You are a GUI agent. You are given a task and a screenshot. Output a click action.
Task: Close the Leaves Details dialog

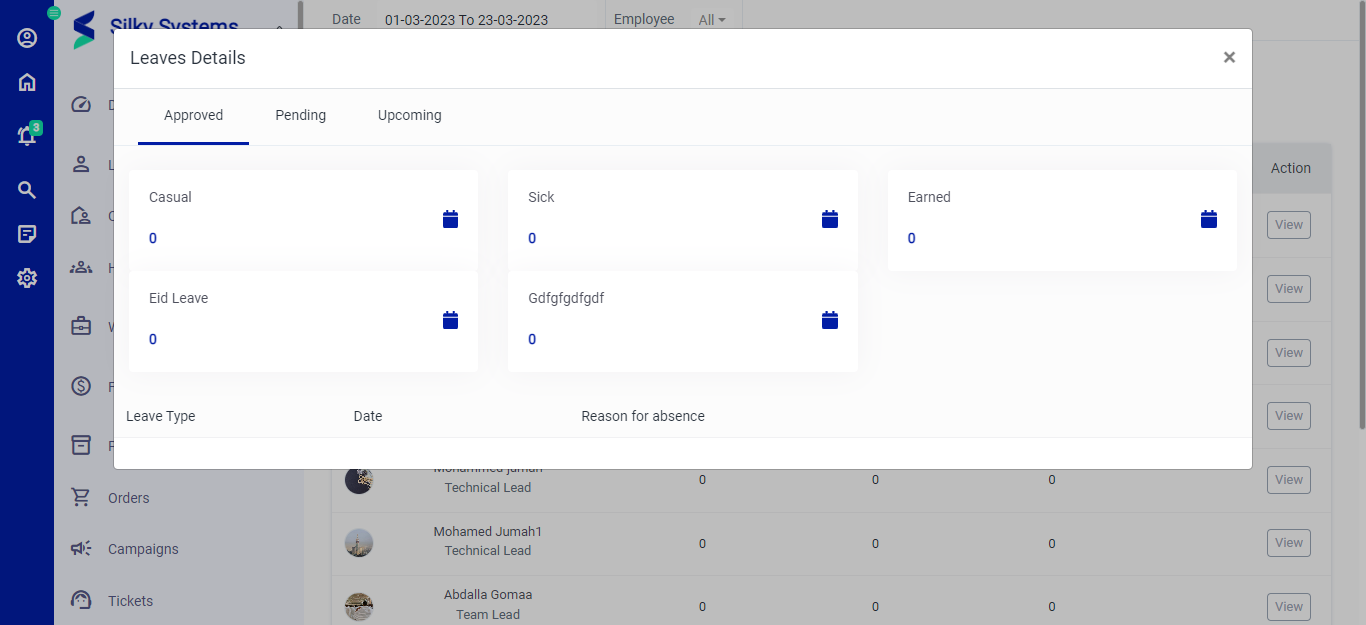(1229, 58)
